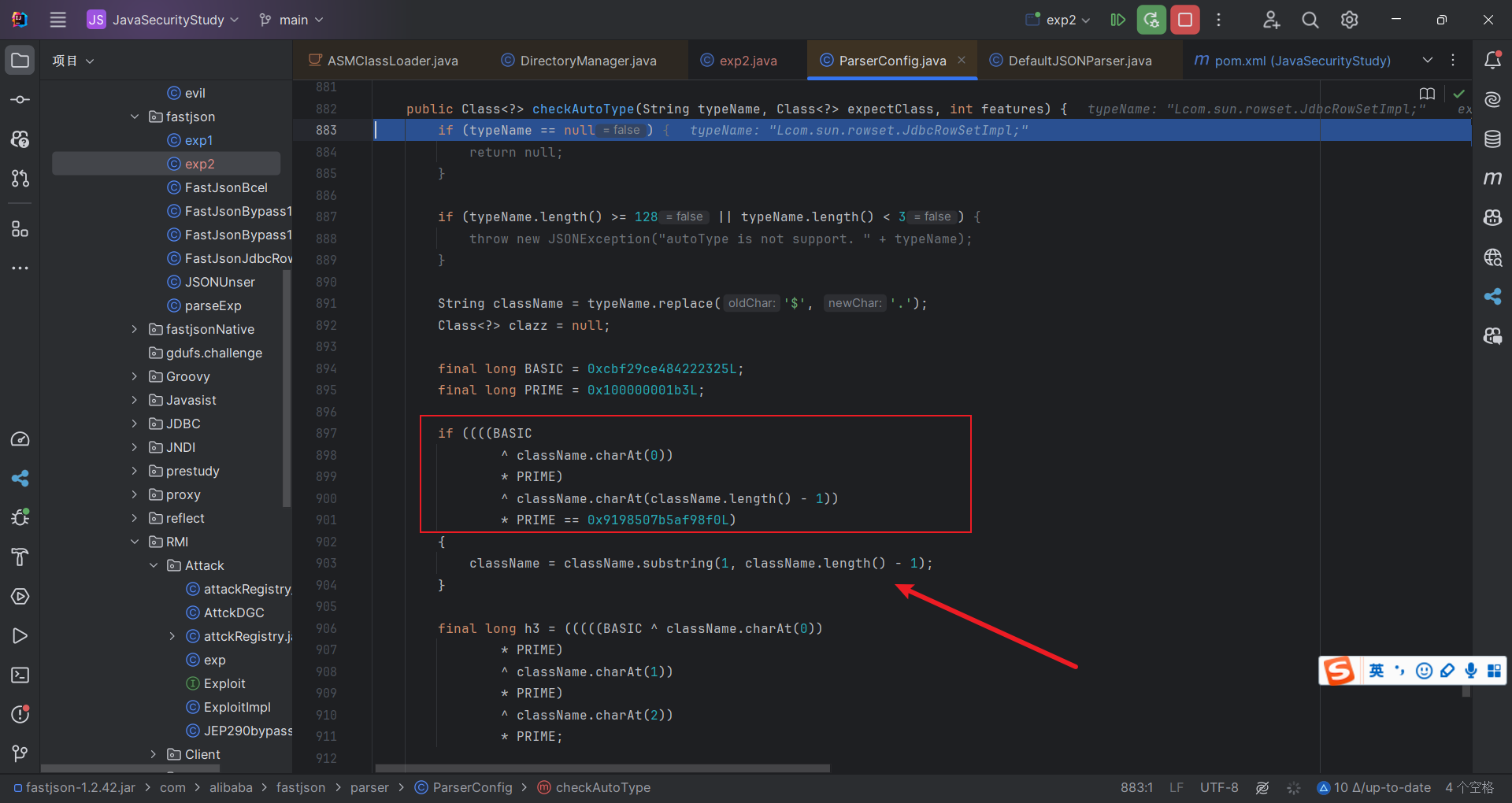Open the Notifications bell
1512x803 pixels.
(x=1492, y=60)
